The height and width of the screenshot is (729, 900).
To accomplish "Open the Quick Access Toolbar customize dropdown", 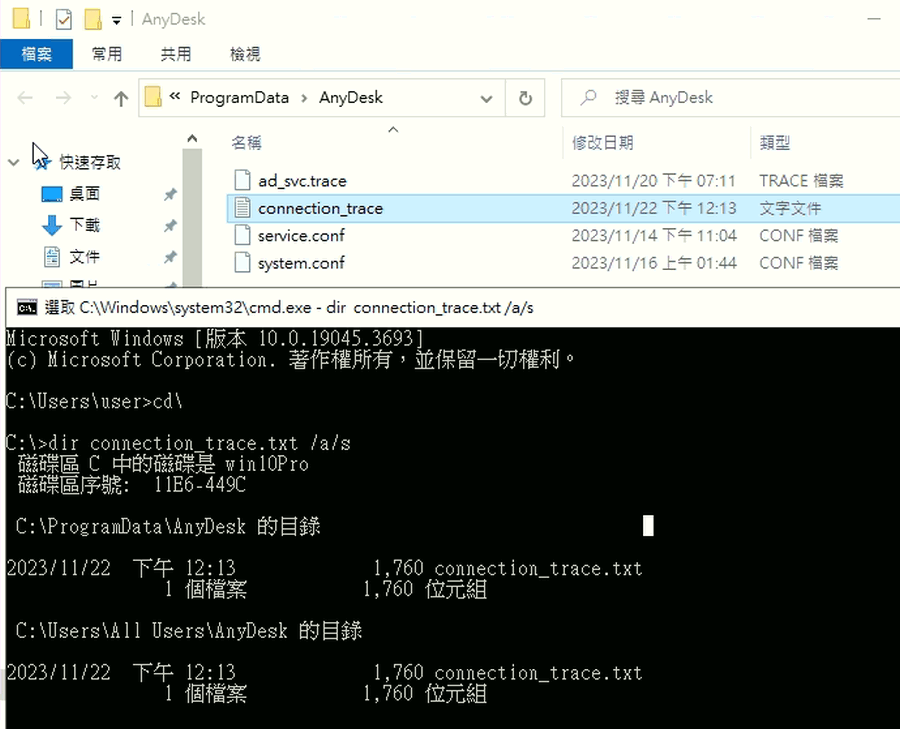I will (x=115, y=18).
